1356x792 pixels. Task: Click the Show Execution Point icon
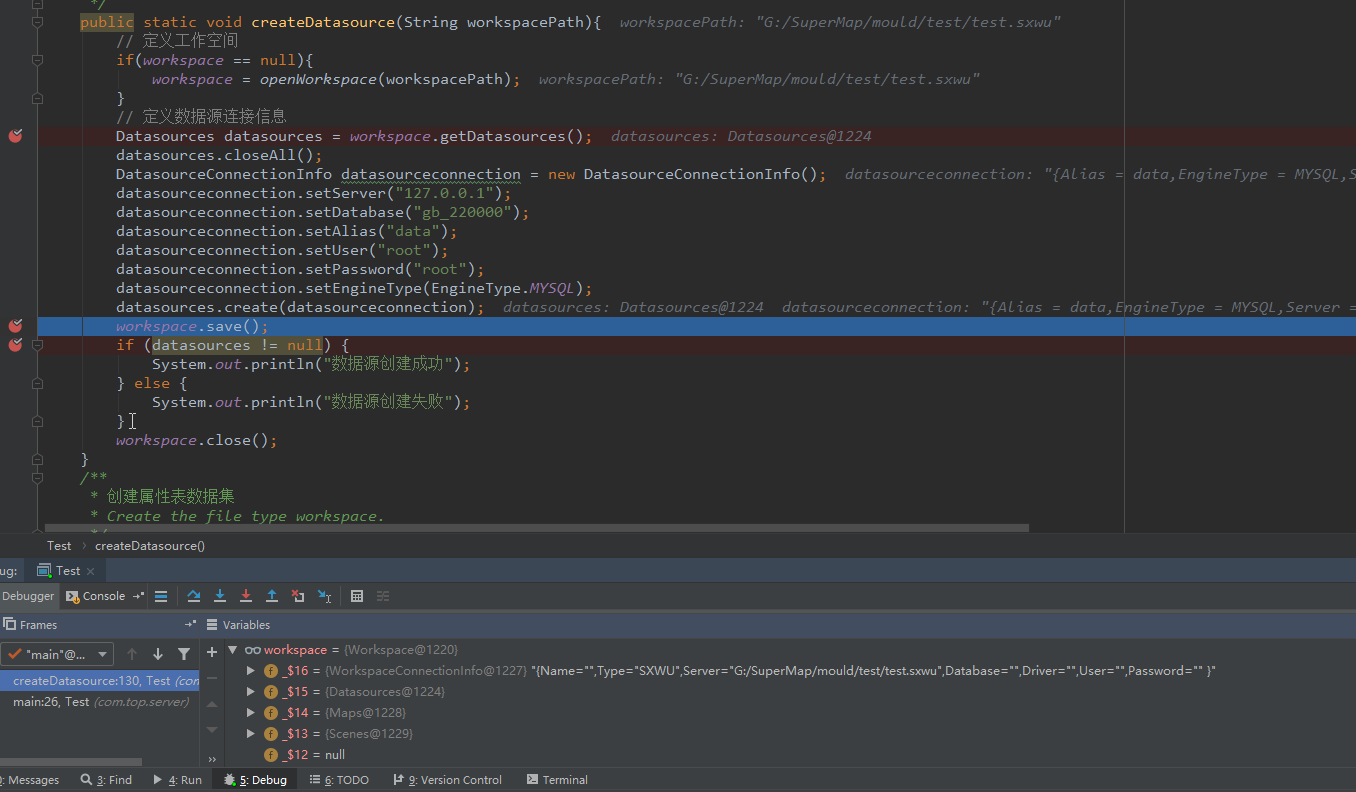point(161,596)
